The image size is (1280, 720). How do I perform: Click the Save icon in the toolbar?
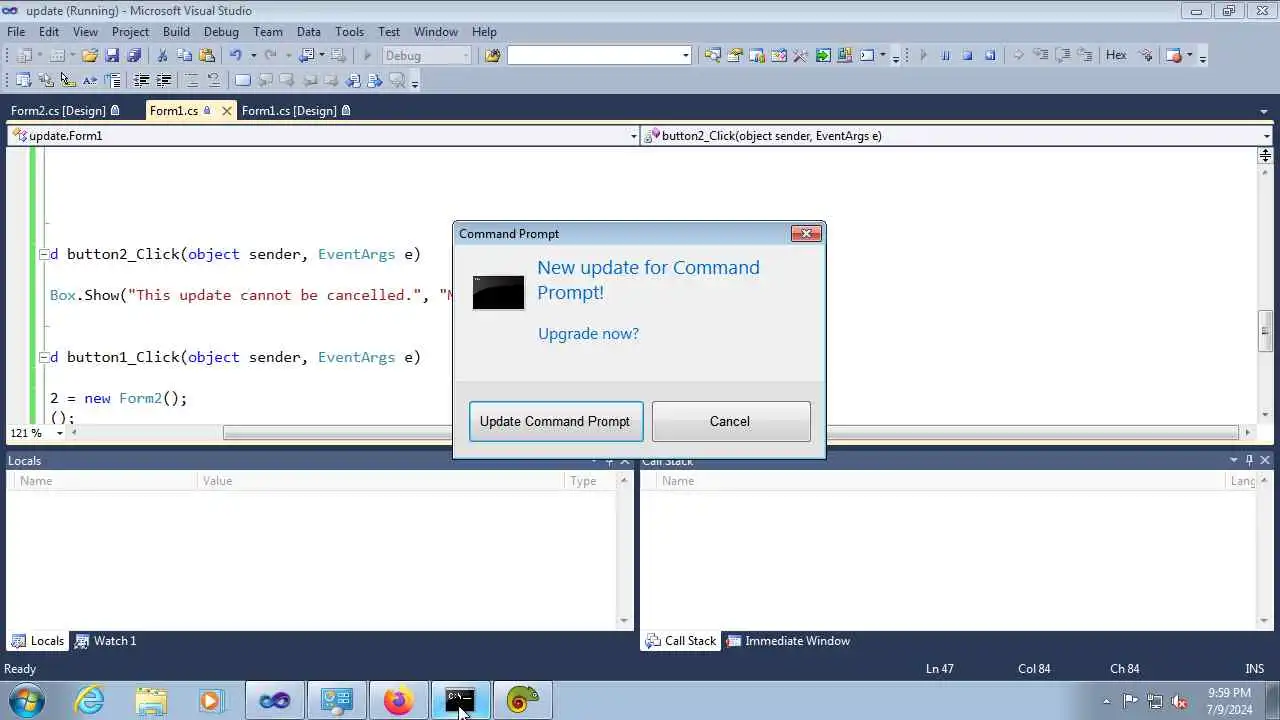112,55
